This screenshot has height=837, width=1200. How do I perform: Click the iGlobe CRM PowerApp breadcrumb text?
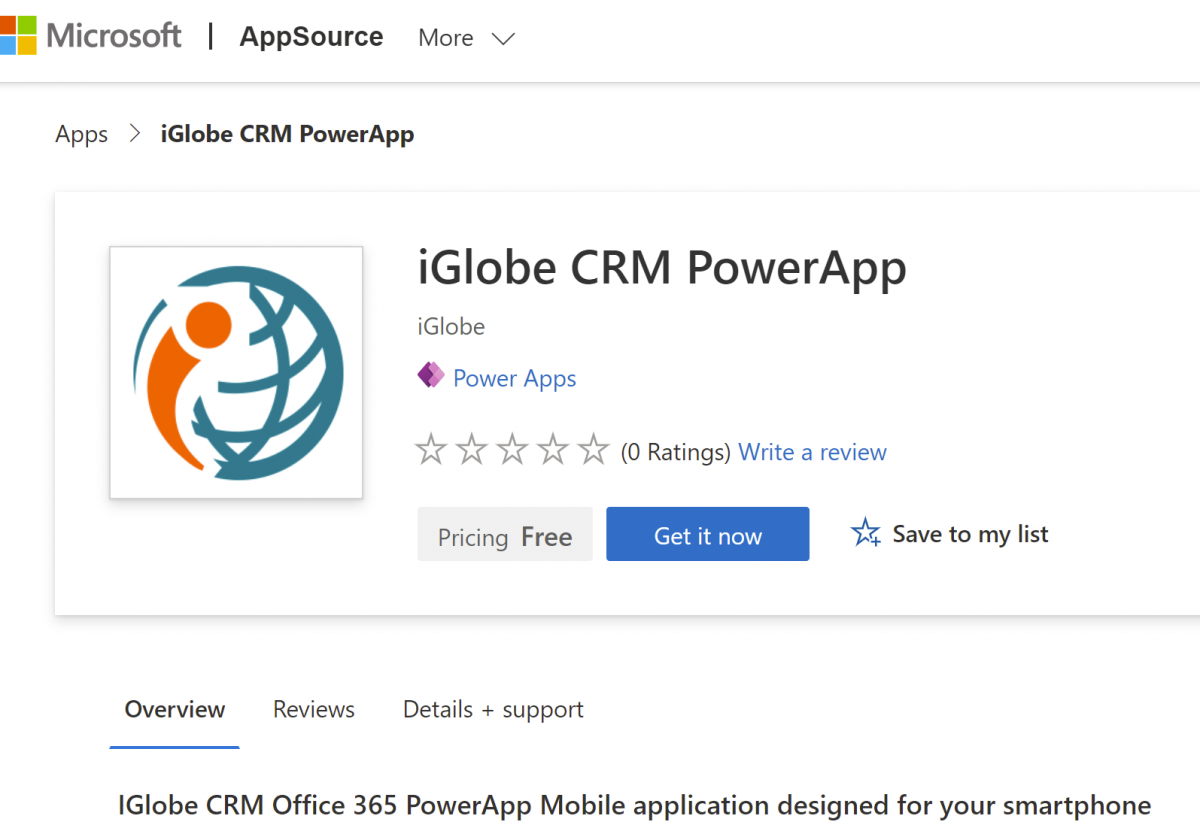pos(288,134)
